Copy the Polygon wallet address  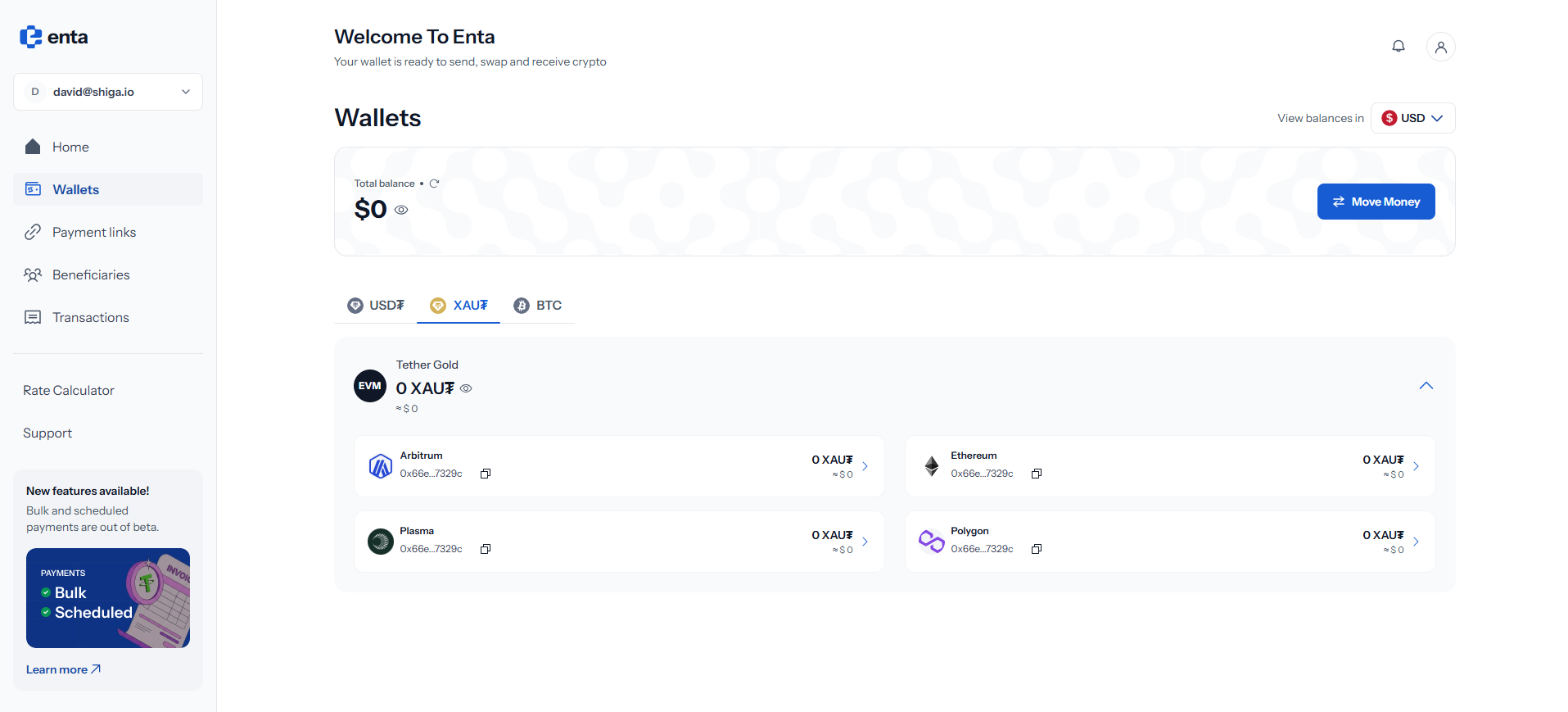[1037, 549]
